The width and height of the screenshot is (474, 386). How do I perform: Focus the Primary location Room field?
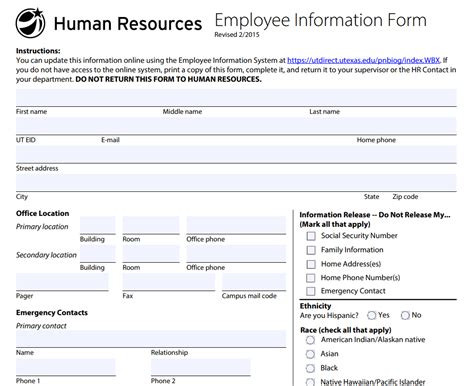pyautogui.click(x=151, y=225)
